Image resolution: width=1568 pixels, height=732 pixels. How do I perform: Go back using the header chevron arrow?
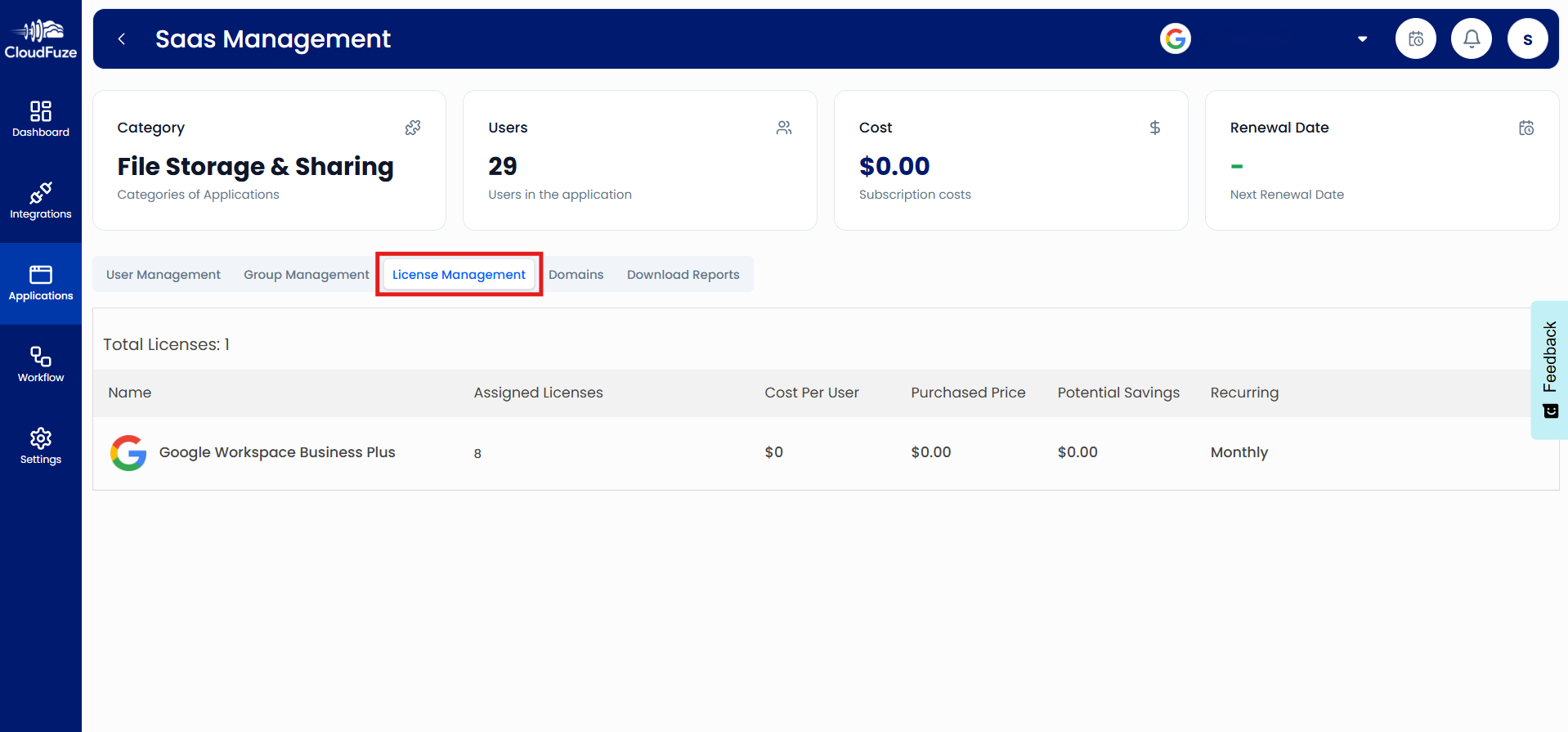122,39
